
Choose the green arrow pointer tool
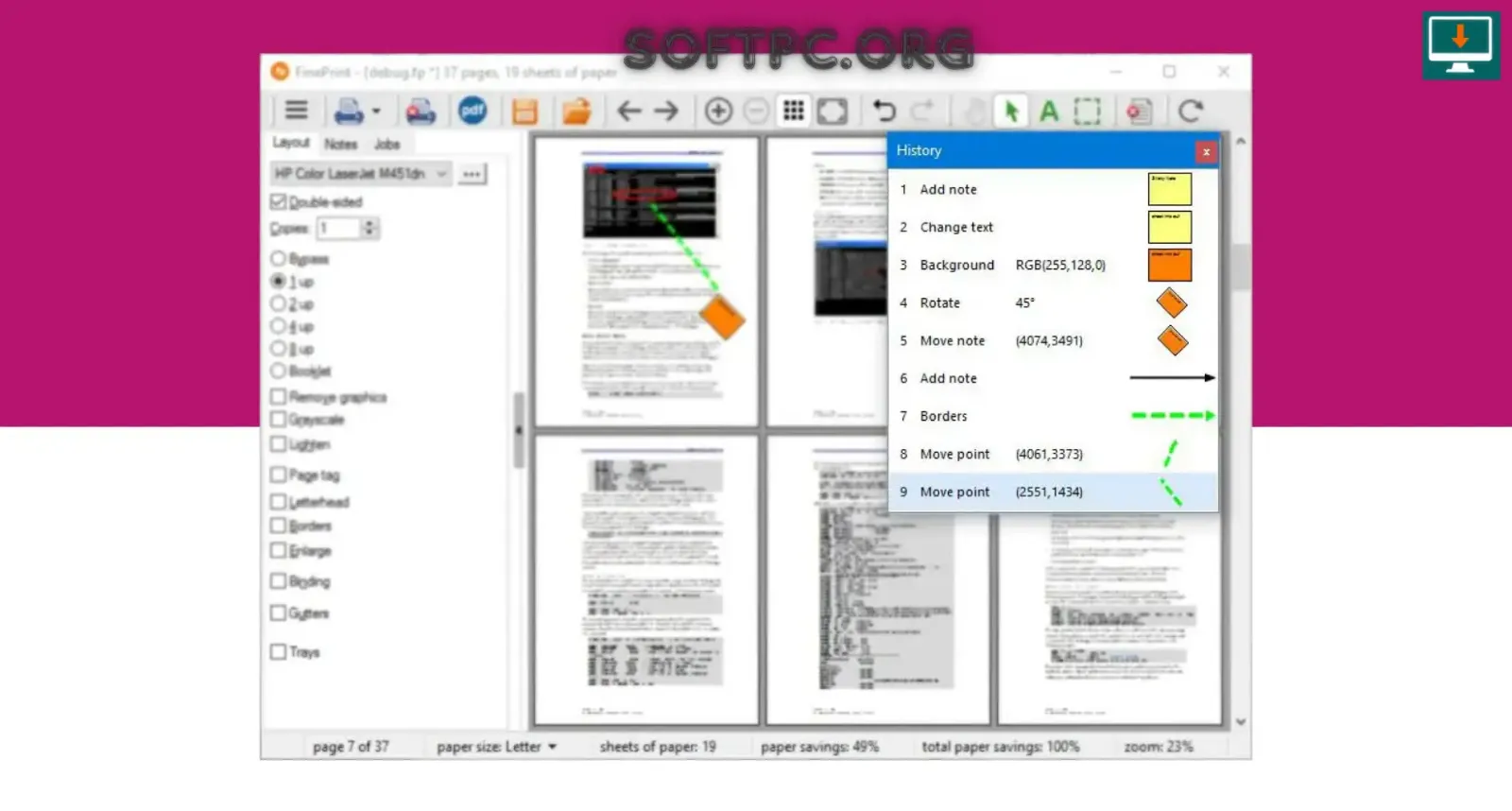(x=1011, y=112)
